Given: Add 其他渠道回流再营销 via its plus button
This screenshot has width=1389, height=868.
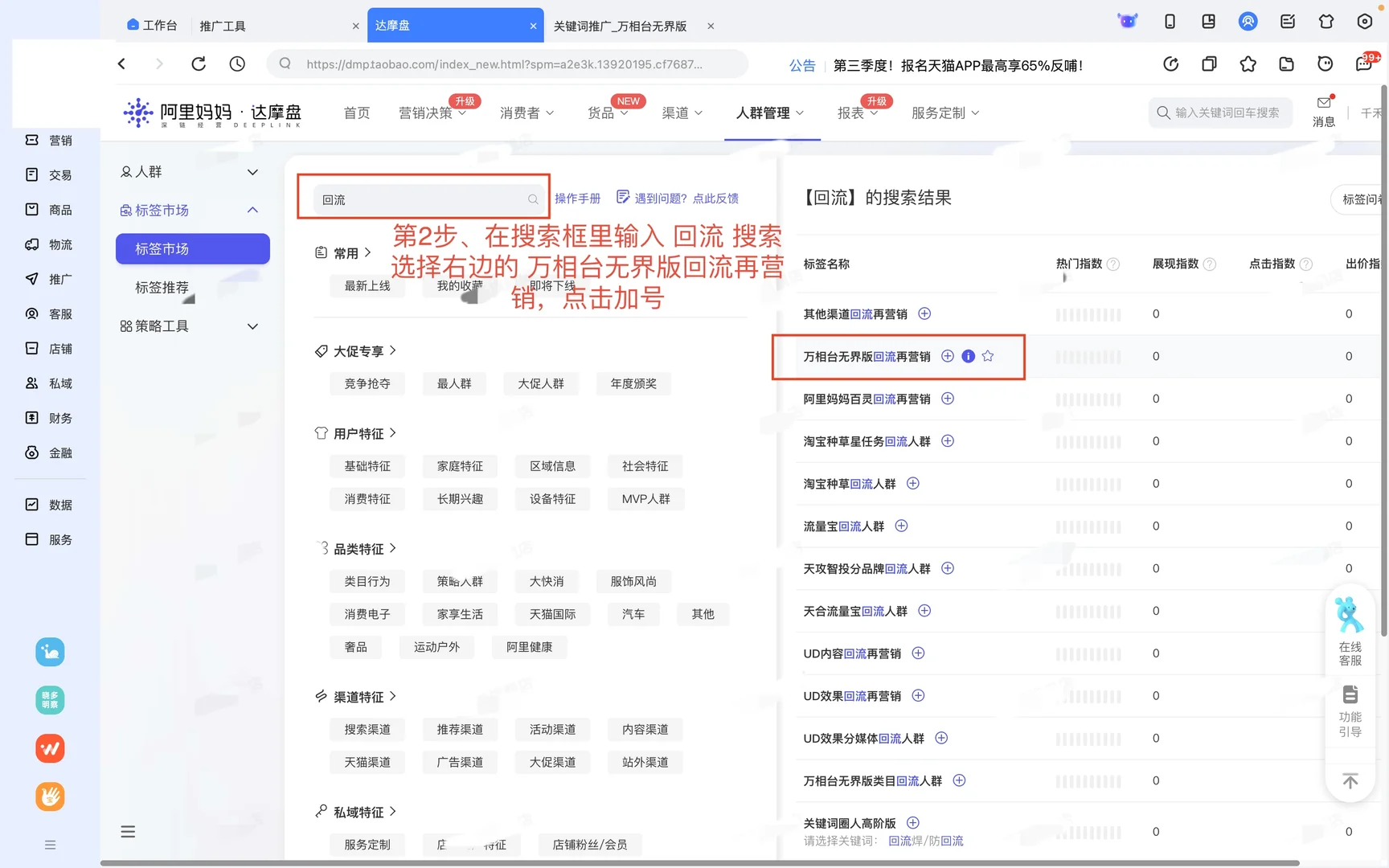Looking at the screenshot, I should [x=924, y=313].
